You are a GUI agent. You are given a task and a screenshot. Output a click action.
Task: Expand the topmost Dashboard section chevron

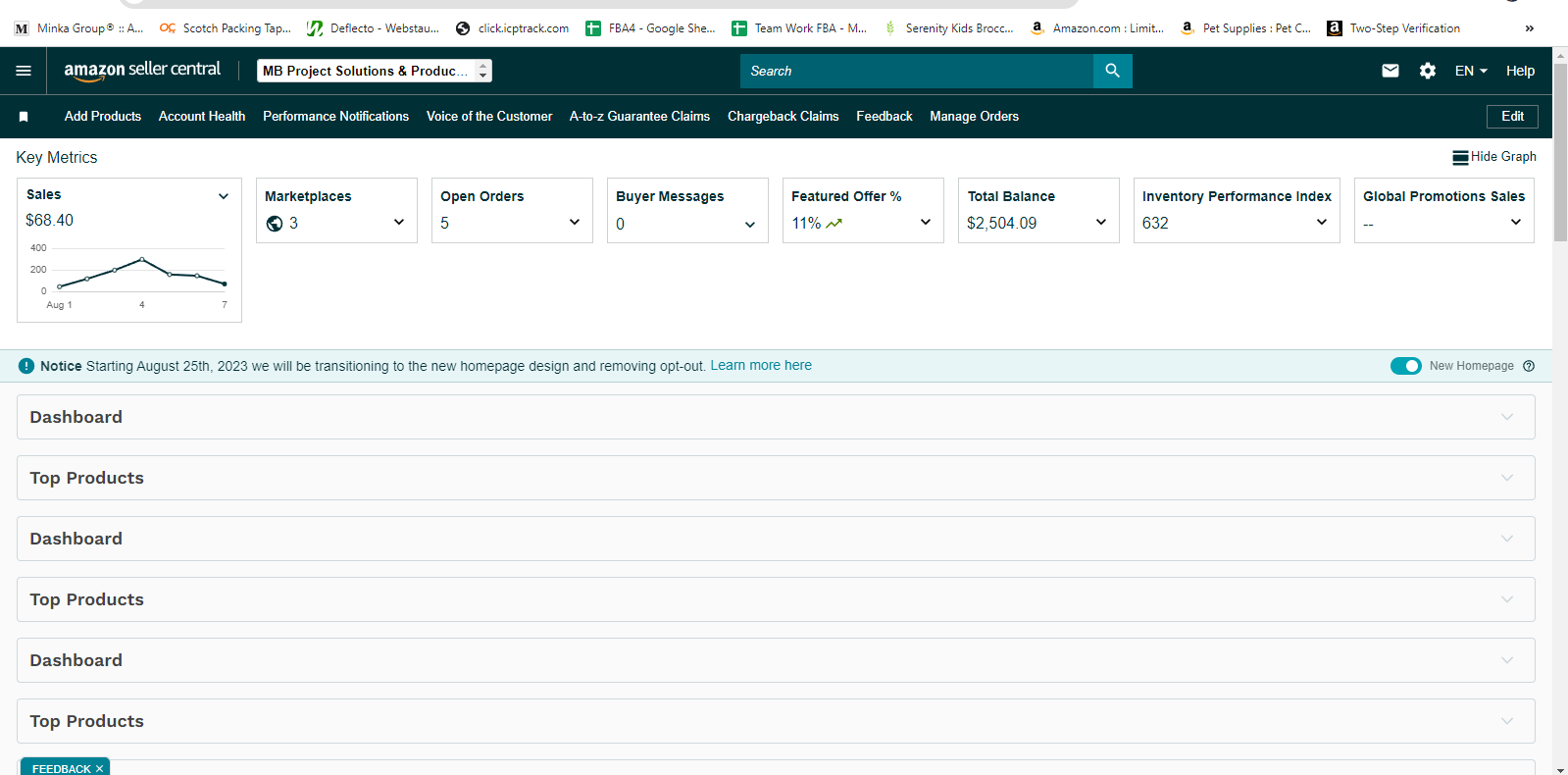point(1507,417)
